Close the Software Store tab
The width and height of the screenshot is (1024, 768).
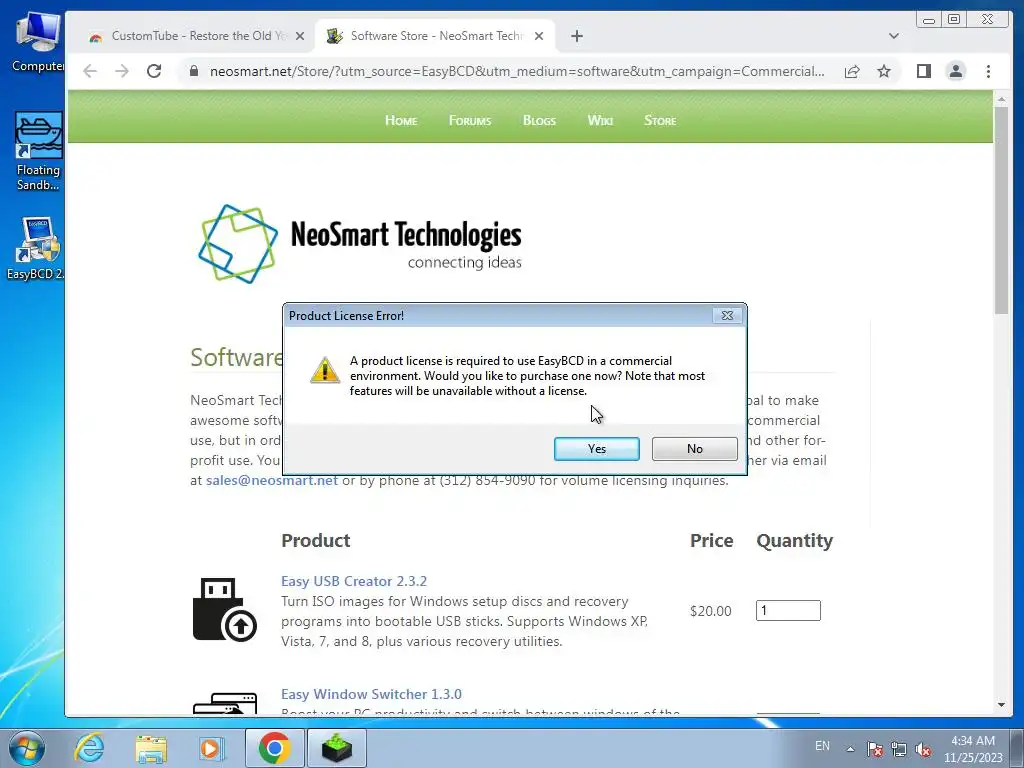coord(539,37)
